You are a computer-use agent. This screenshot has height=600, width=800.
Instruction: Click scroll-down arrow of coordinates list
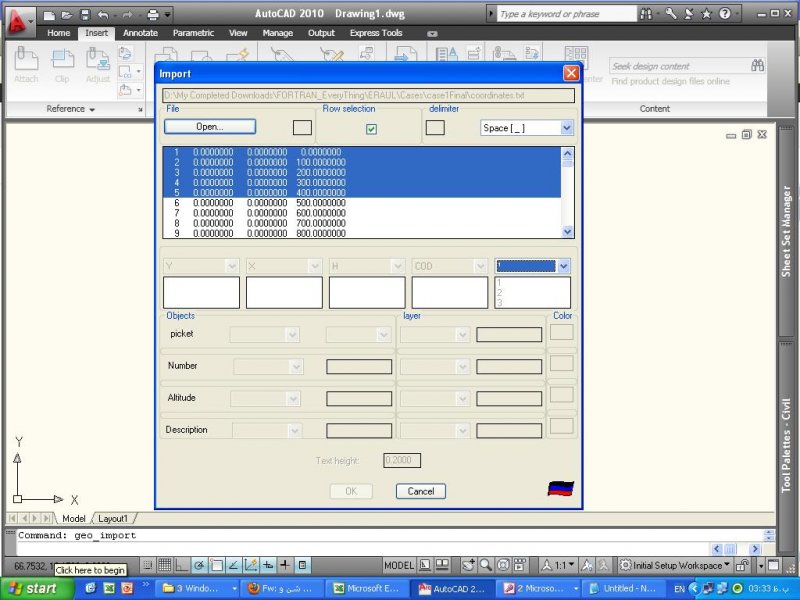(567, 232)
